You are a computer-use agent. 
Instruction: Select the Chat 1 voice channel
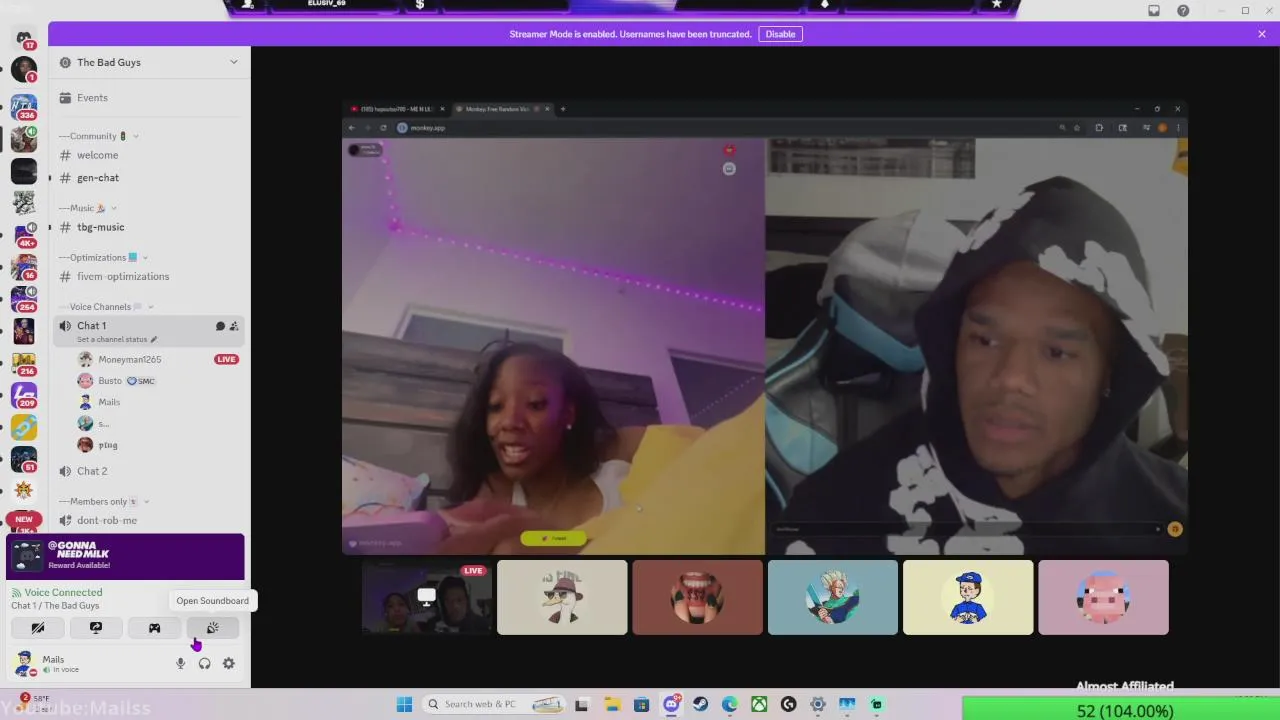pos(150,331)
